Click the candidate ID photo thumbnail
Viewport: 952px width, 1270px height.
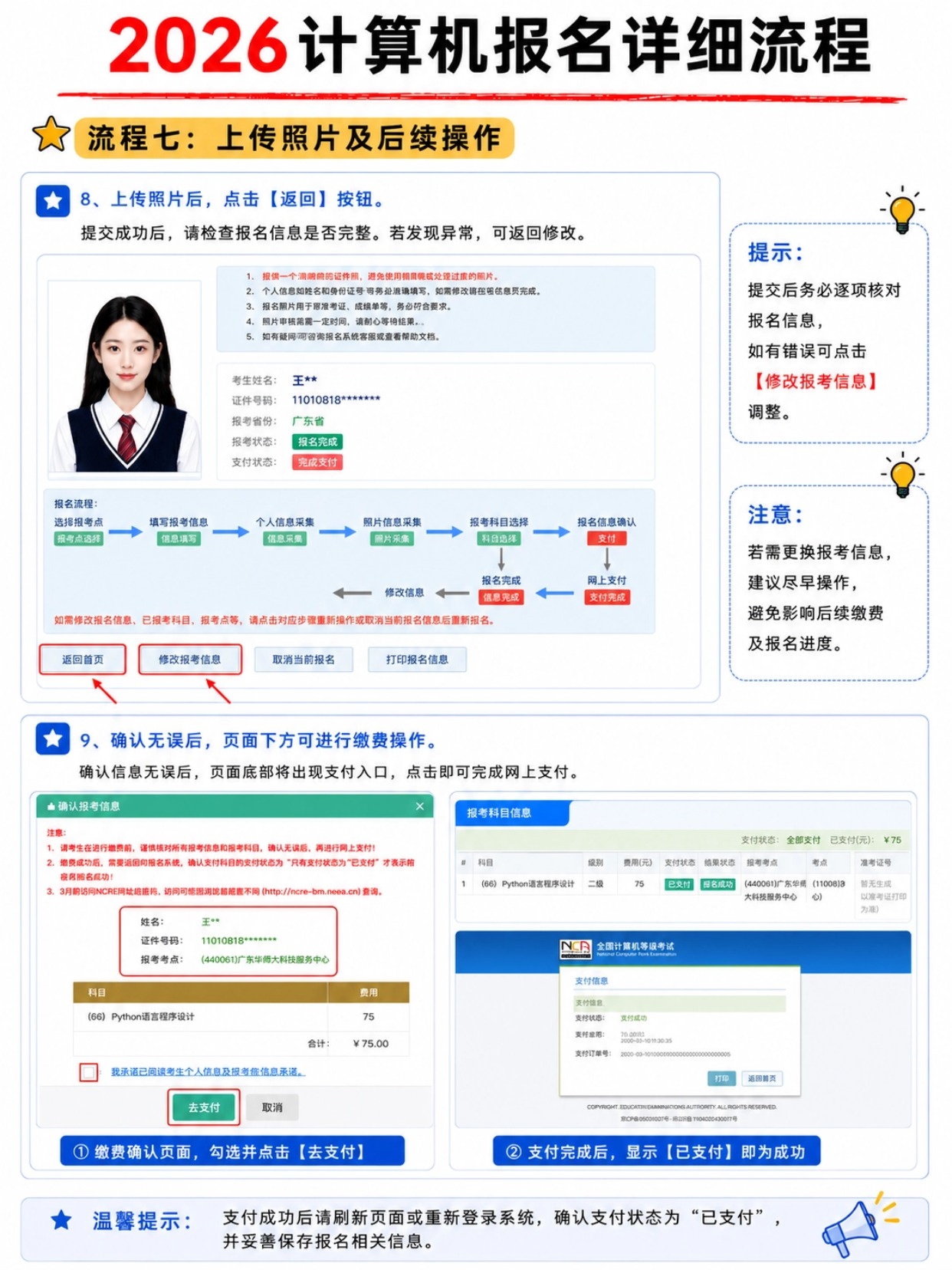[x=124, y=379]
